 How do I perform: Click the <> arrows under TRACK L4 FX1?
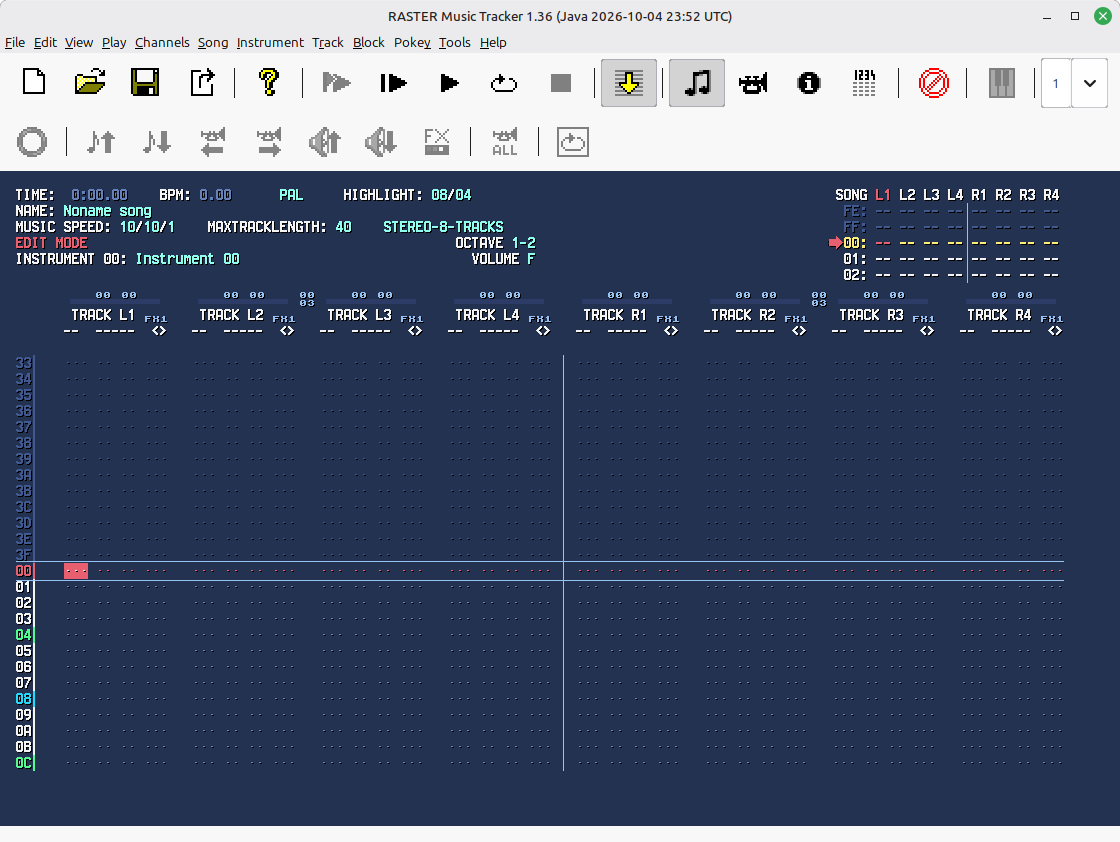[x=542, y=331]
